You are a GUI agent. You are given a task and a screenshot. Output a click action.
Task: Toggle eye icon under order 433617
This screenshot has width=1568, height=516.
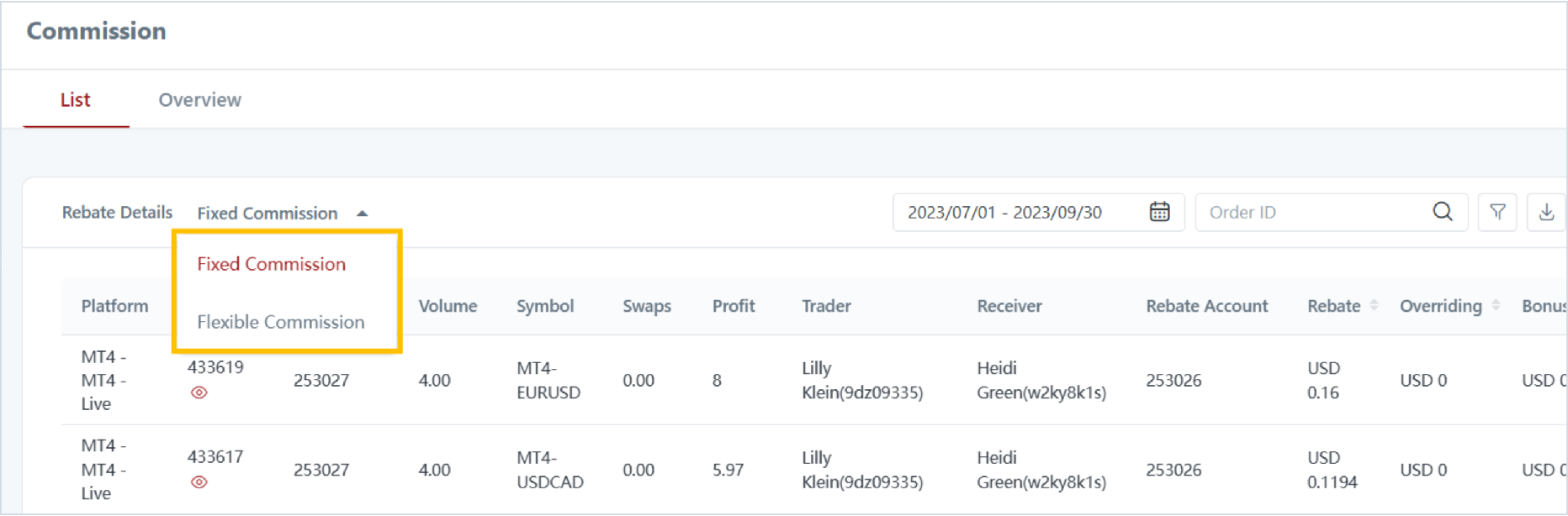tap(199, 482)
